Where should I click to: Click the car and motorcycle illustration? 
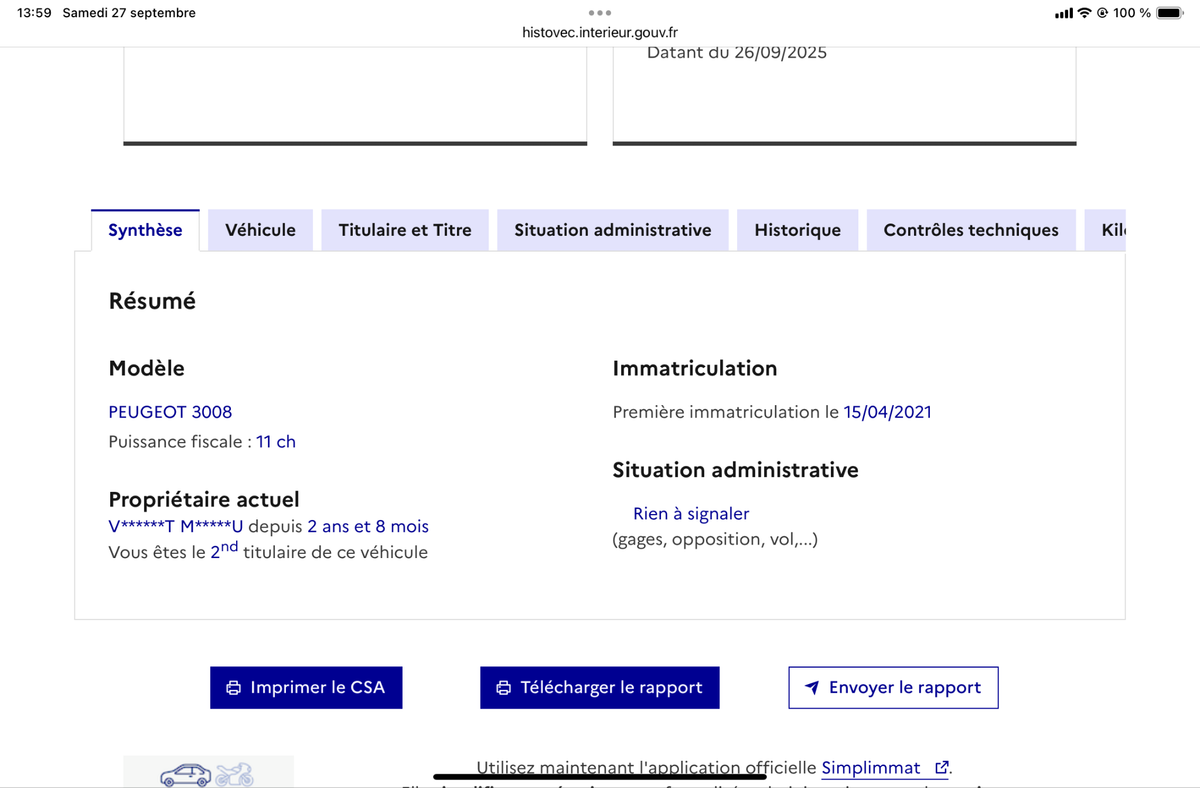(208, 772)
